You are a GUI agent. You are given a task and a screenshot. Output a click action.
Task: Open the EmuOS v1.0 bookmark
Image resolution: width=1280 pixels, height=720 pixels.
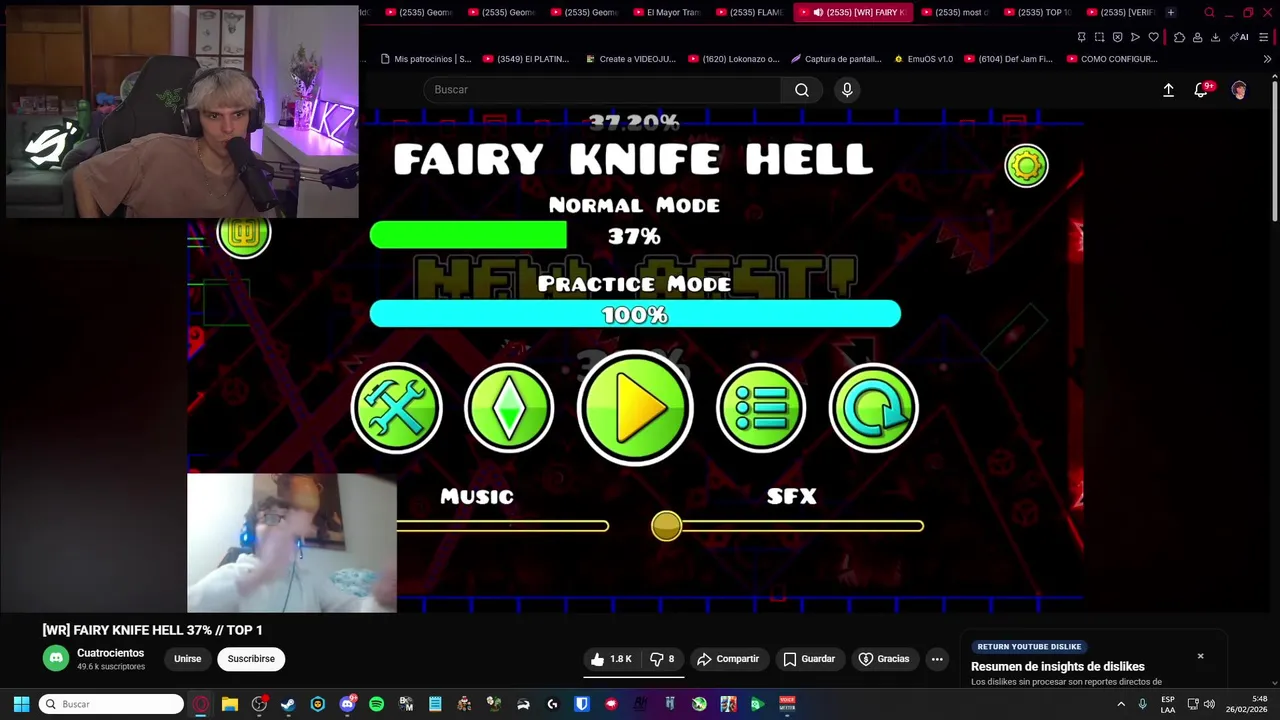pyautogui.click(x=923, y=59)
